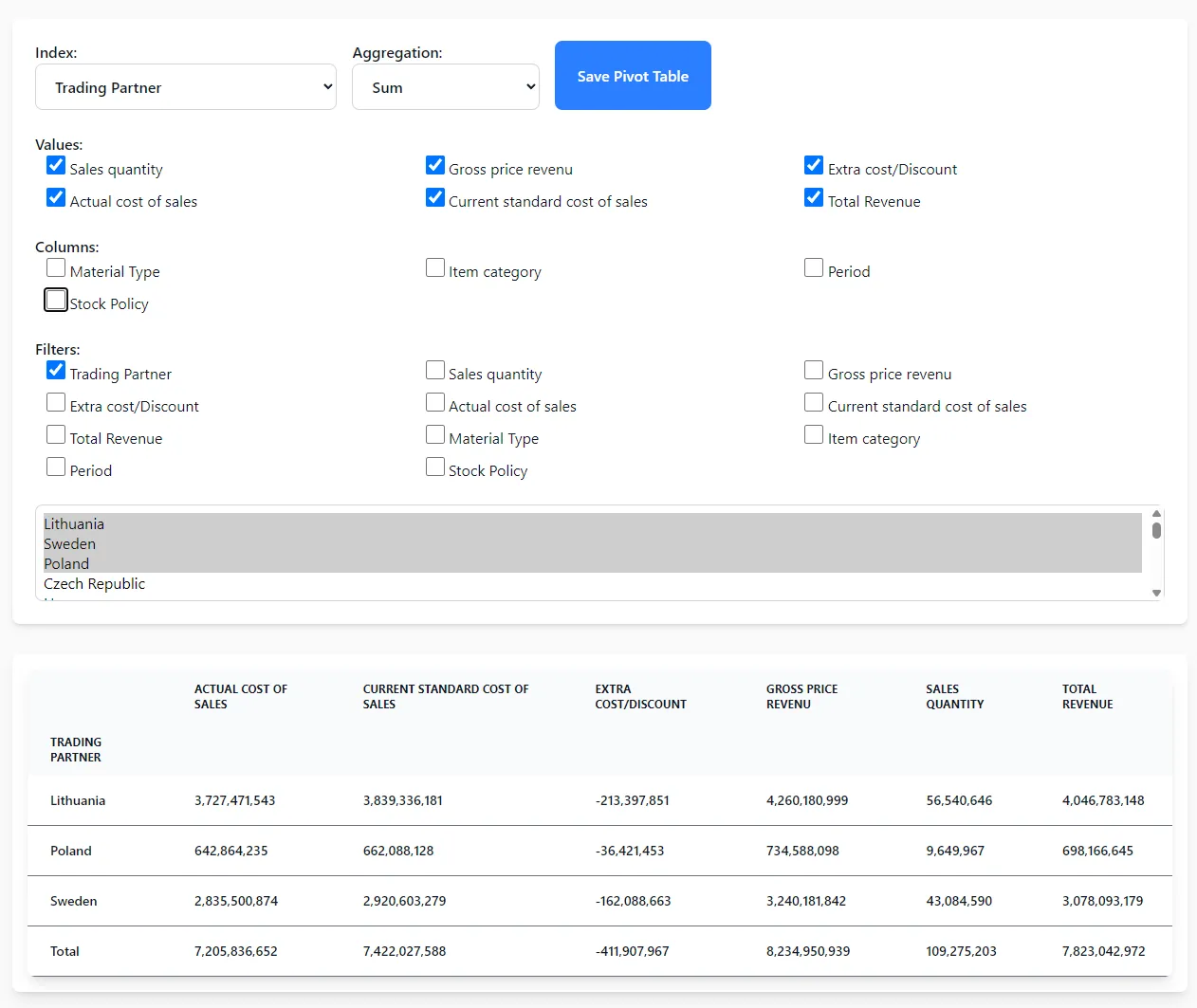Viewport: 1197px width, 1008px height.
Task: Enable Item category under Columns
Action: tap(435, 268)
